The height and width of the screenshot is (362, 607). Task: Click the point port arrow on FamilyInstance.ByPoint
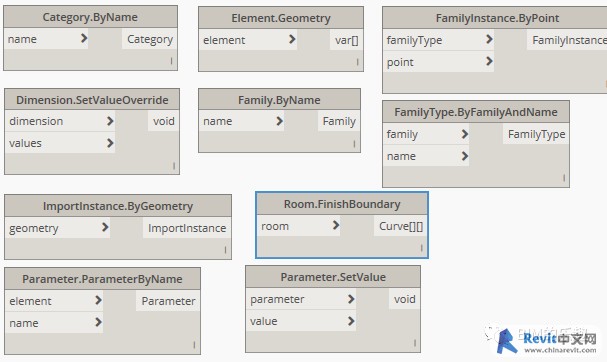click(489, 61)
